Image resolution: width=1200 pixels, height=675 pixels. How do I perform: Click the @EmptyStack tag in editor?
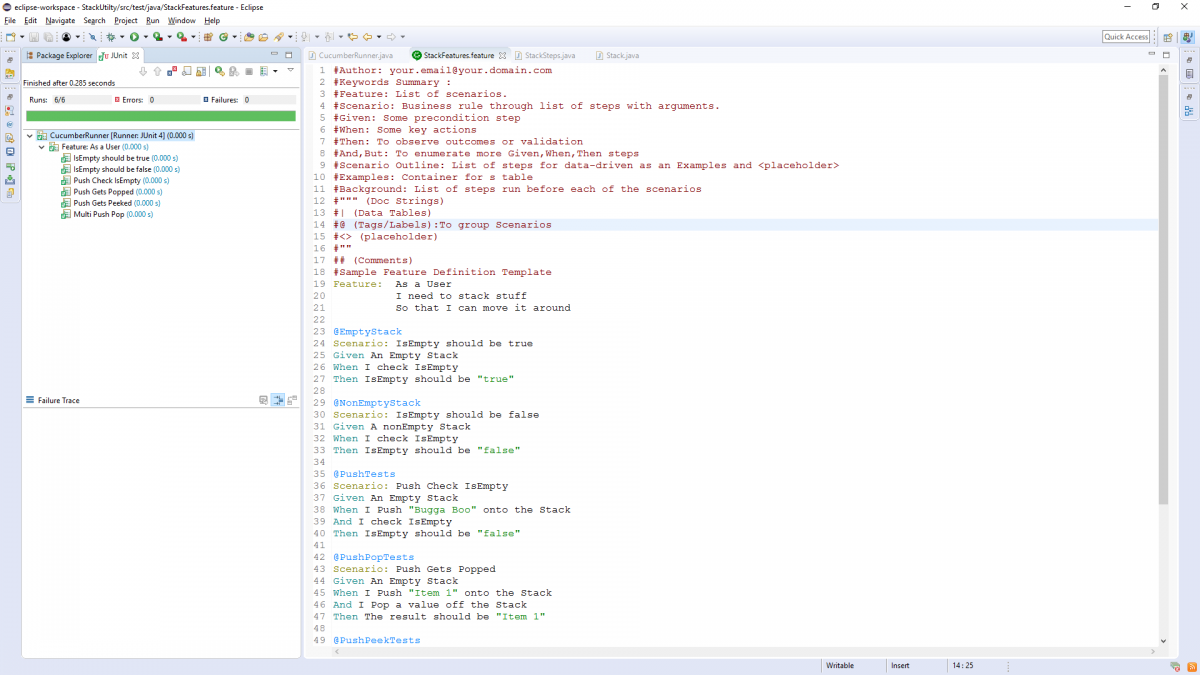[x=367, y=332]
